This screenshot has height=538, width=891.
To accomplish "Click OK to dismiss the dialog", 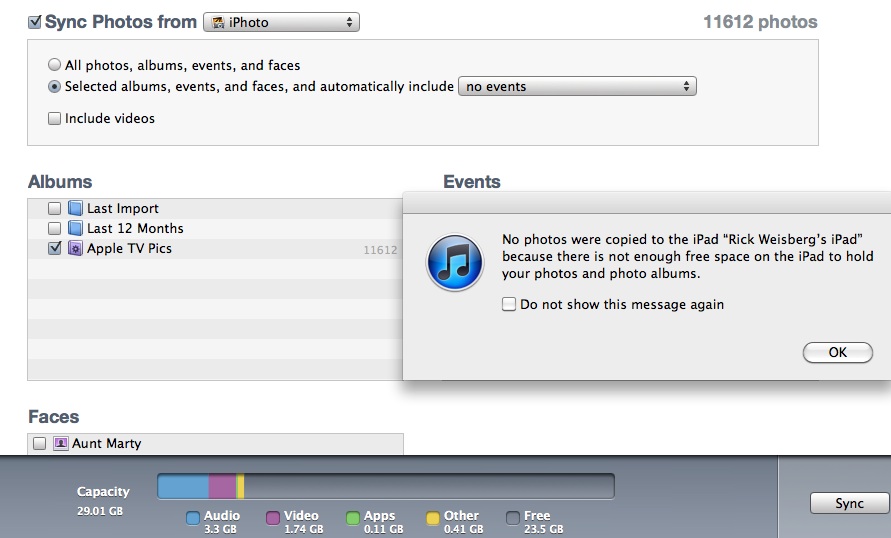I will [x=838, y=352].
